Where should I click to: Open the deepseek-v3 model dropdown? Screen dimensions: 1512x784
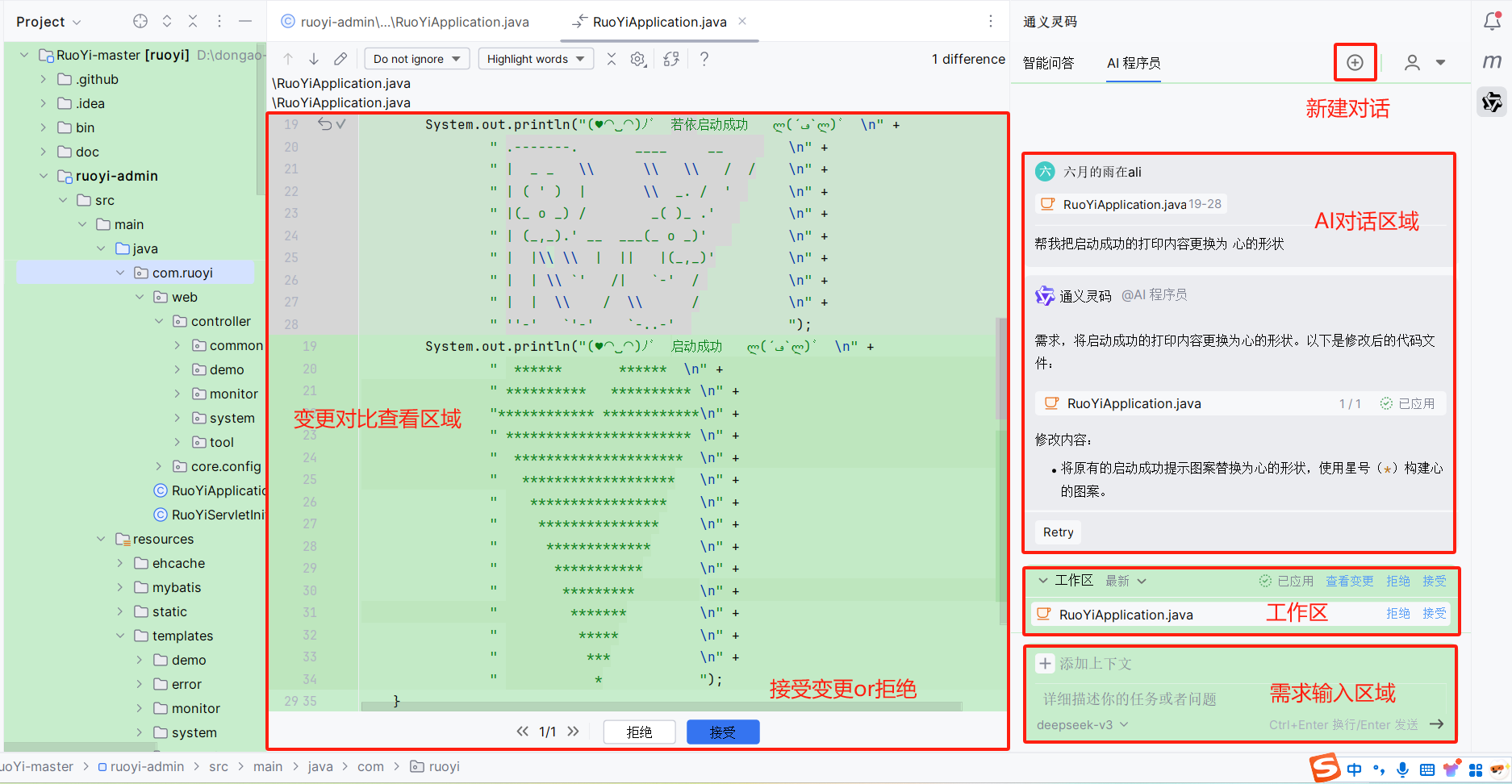1083,724
